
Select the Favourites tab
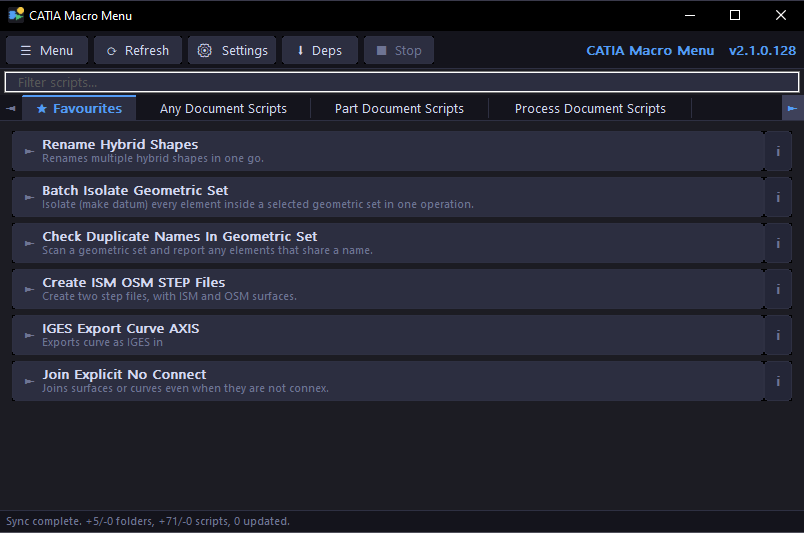(79, 108)
